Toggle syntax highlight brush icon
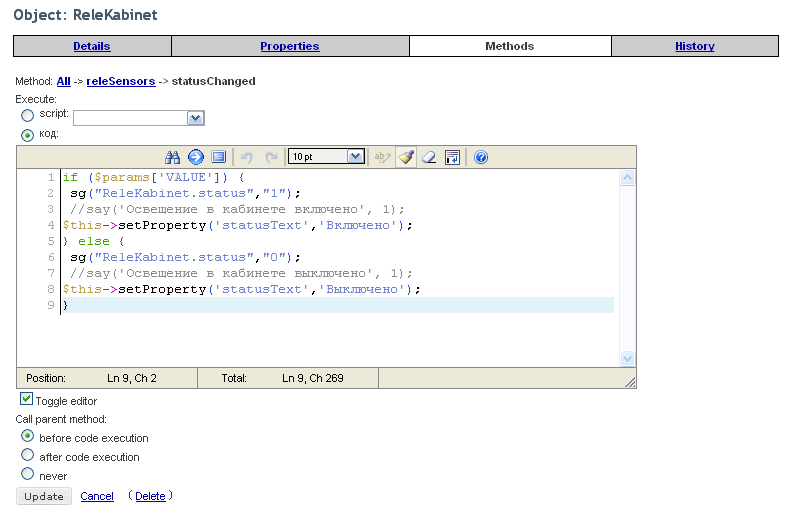 click(x=406, y=157)
